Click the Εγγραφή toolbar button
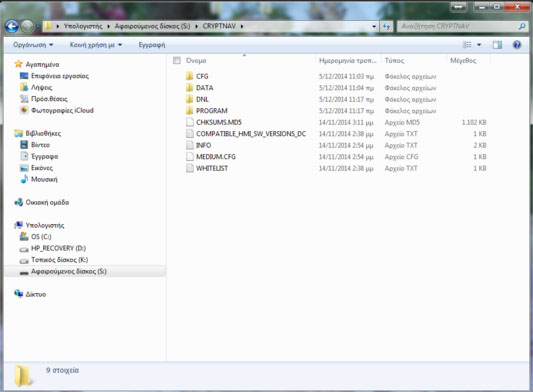 pyautogui.click(x=152, y=45)
